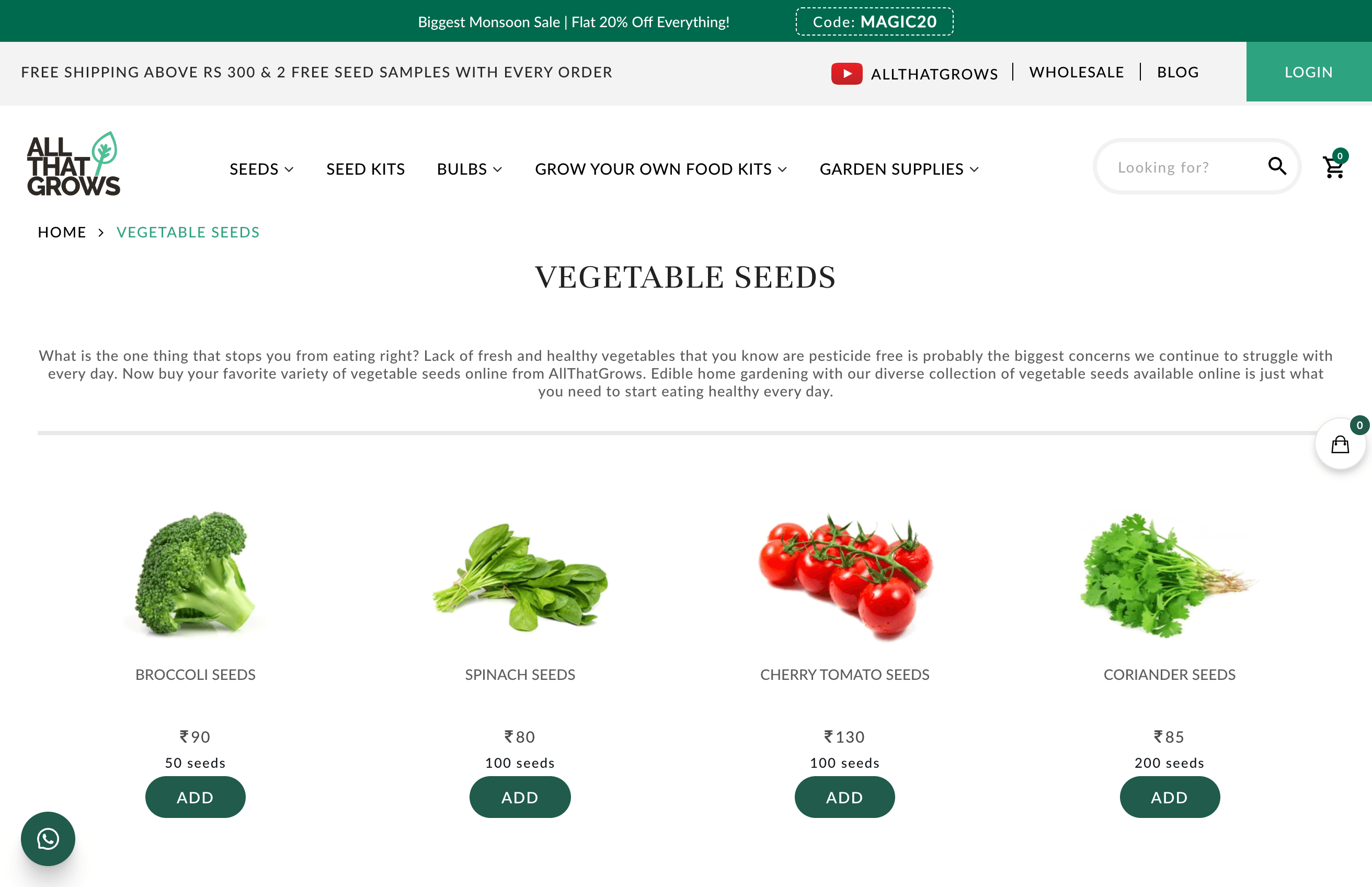Expand the Bulbs dropdown menu

pyautogui.click(x=469, y=169)
